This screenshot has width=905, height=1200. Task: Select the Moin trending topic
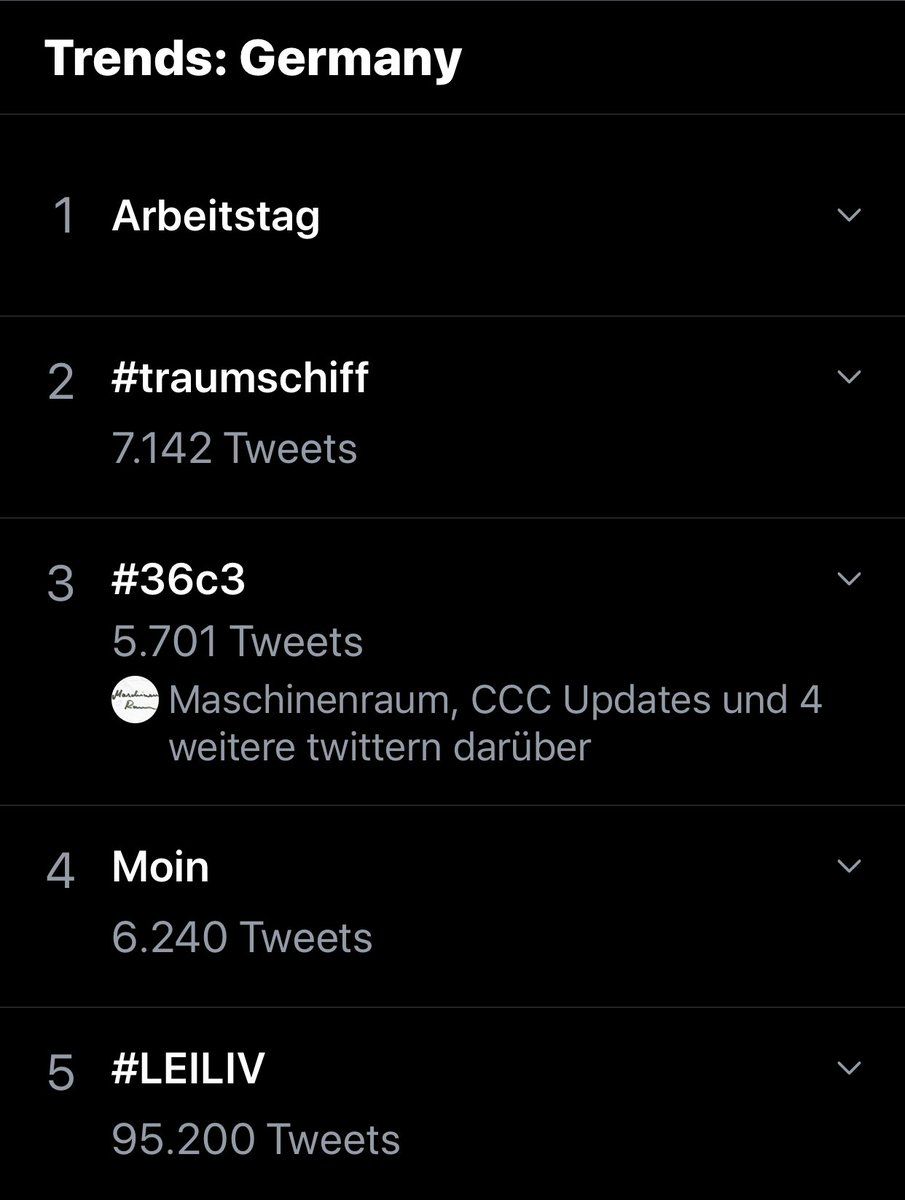pos(160,867)
